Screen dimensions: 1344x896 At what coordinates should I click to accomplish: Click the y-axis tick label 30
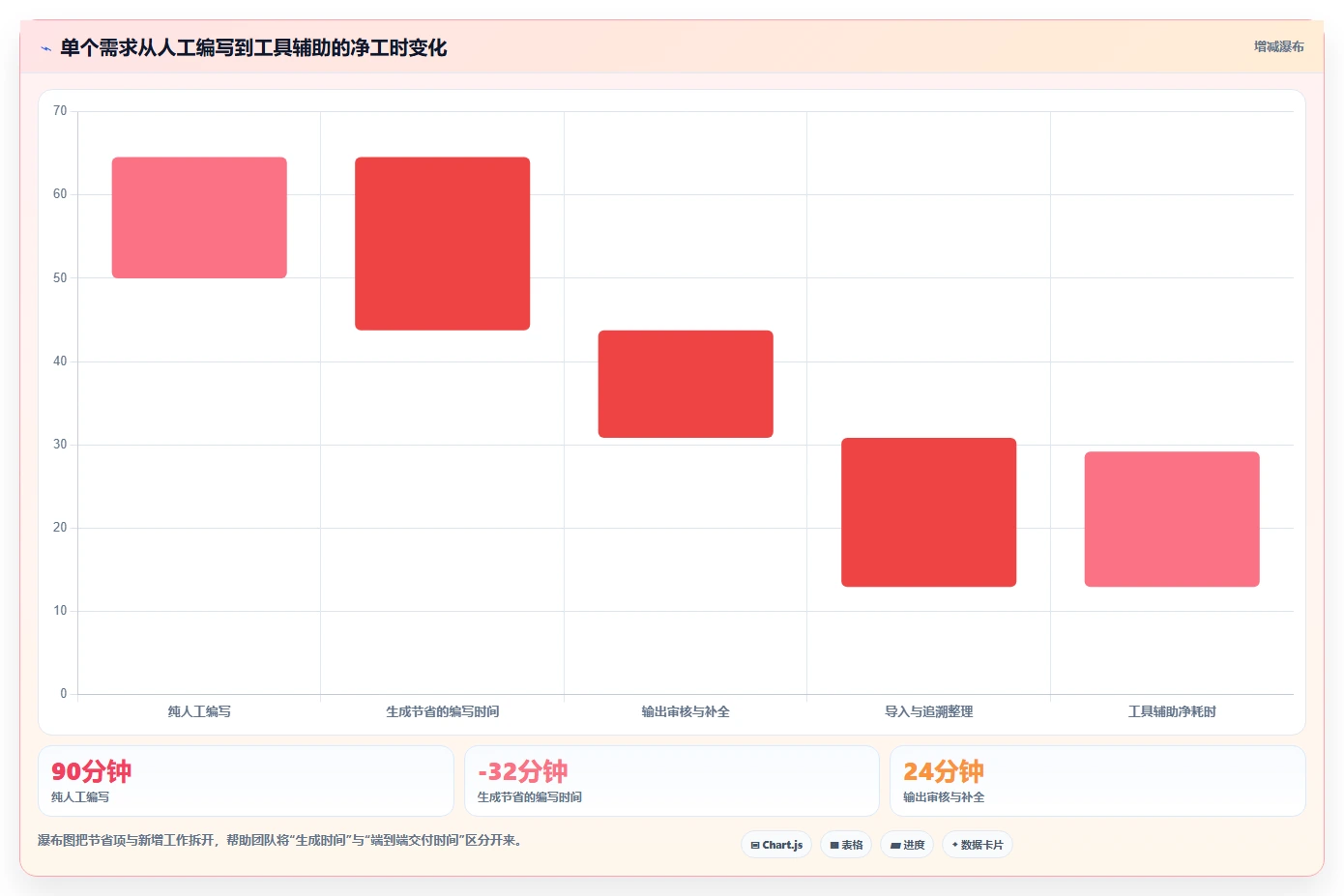click(x=60, y=445)
